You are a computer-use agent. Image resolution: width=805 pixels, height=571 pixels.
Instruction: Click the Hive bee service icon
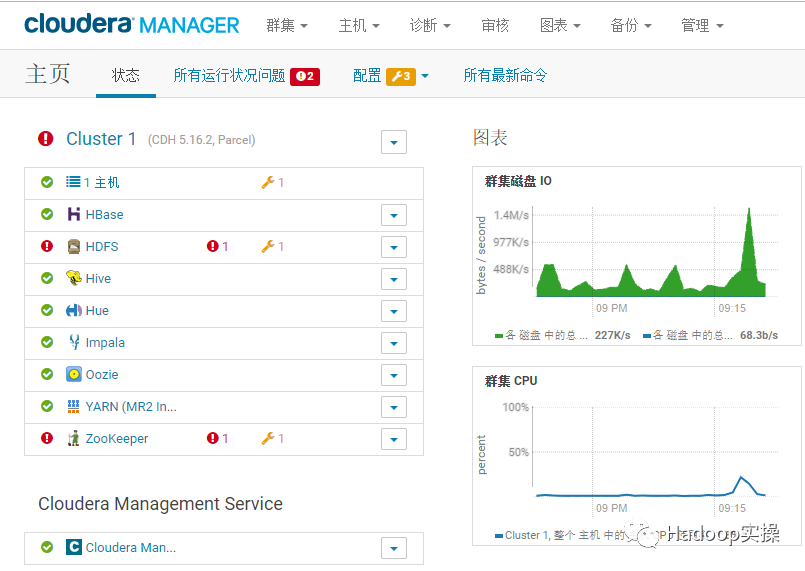[74, 278]
